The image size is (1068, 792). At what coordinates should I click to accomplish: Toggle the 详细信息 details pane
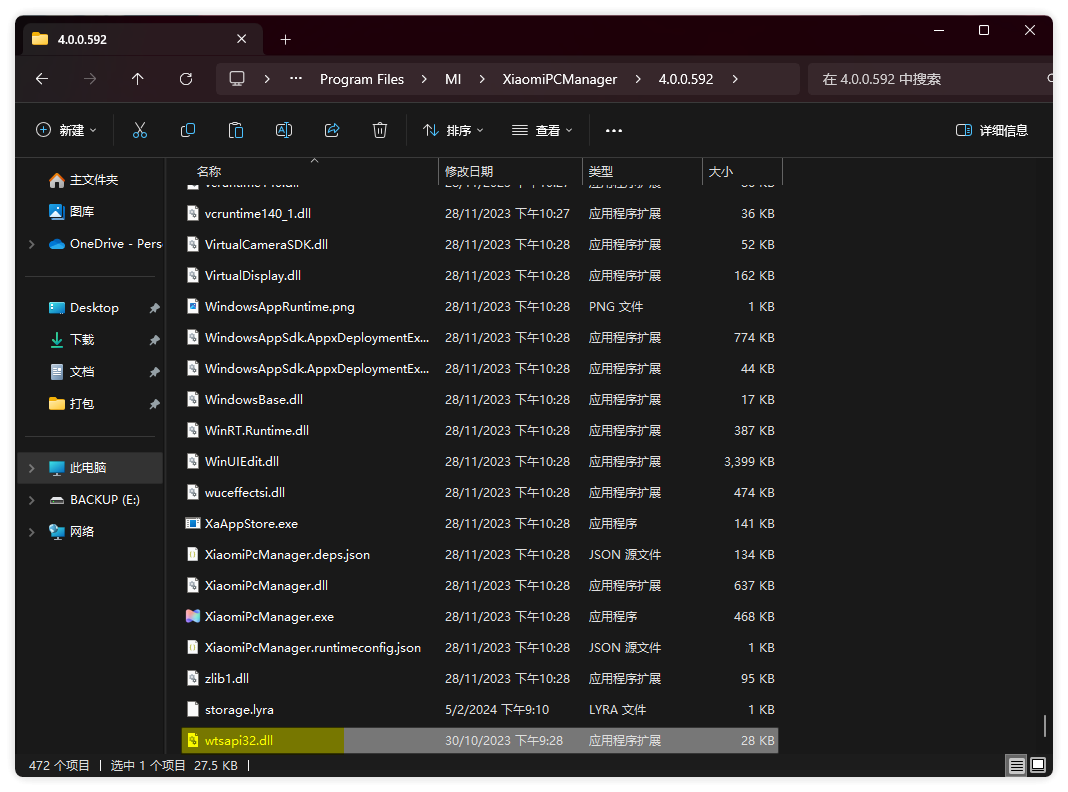pyautogui.click(x=992, y=130)
